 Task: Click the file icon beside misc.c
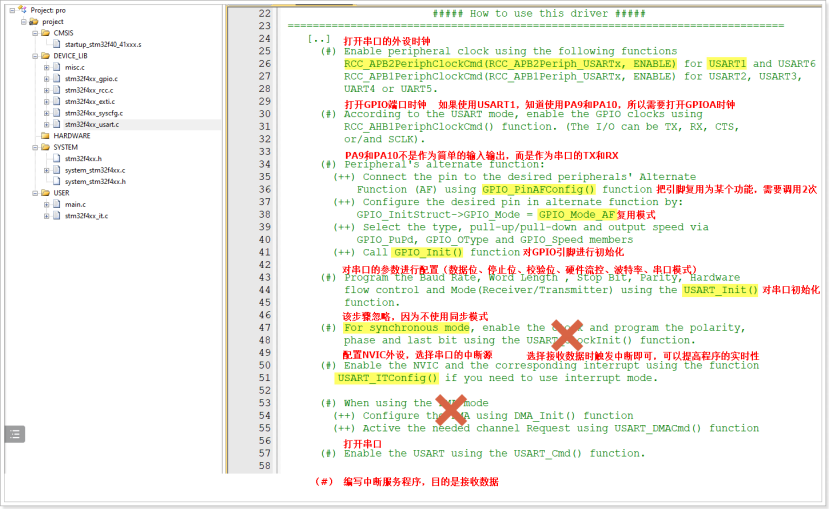[57, 67]
